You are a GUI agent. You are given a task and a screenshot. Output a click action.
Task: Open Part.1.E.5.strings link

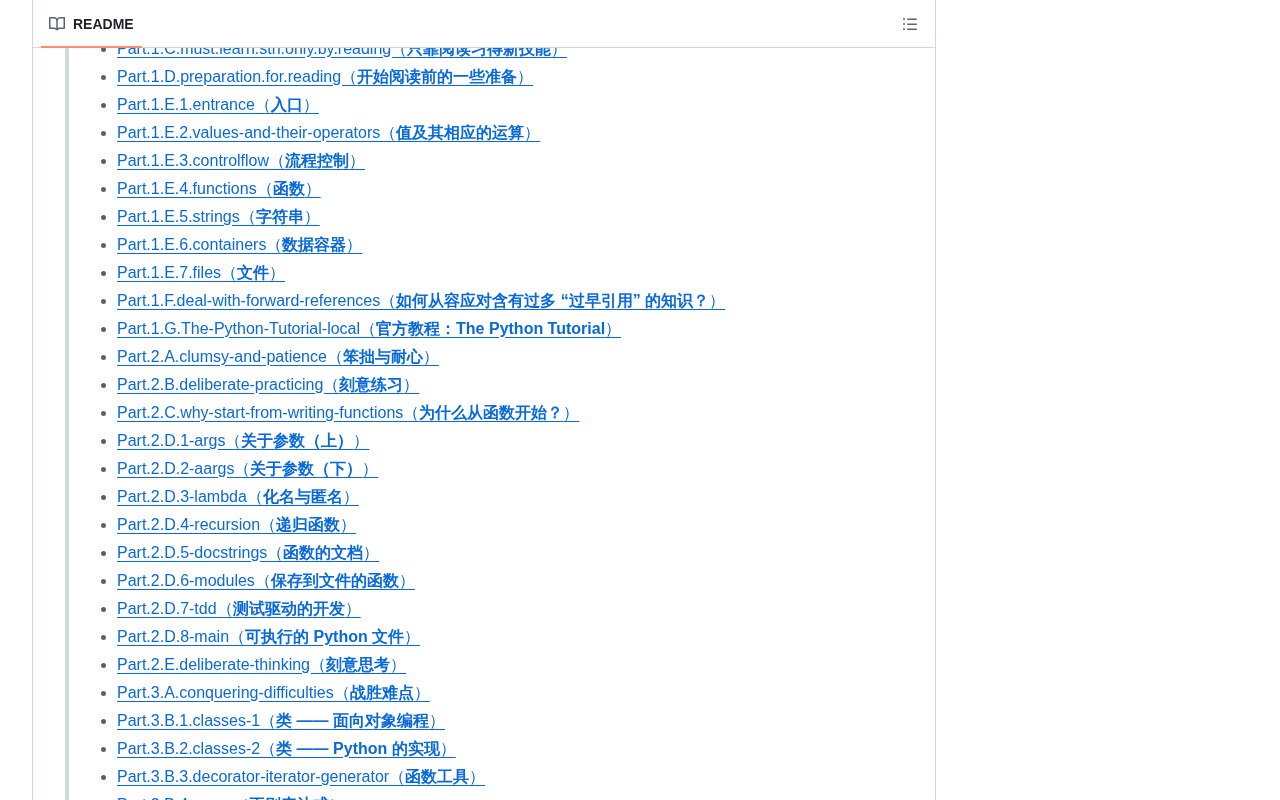(218, 217)
